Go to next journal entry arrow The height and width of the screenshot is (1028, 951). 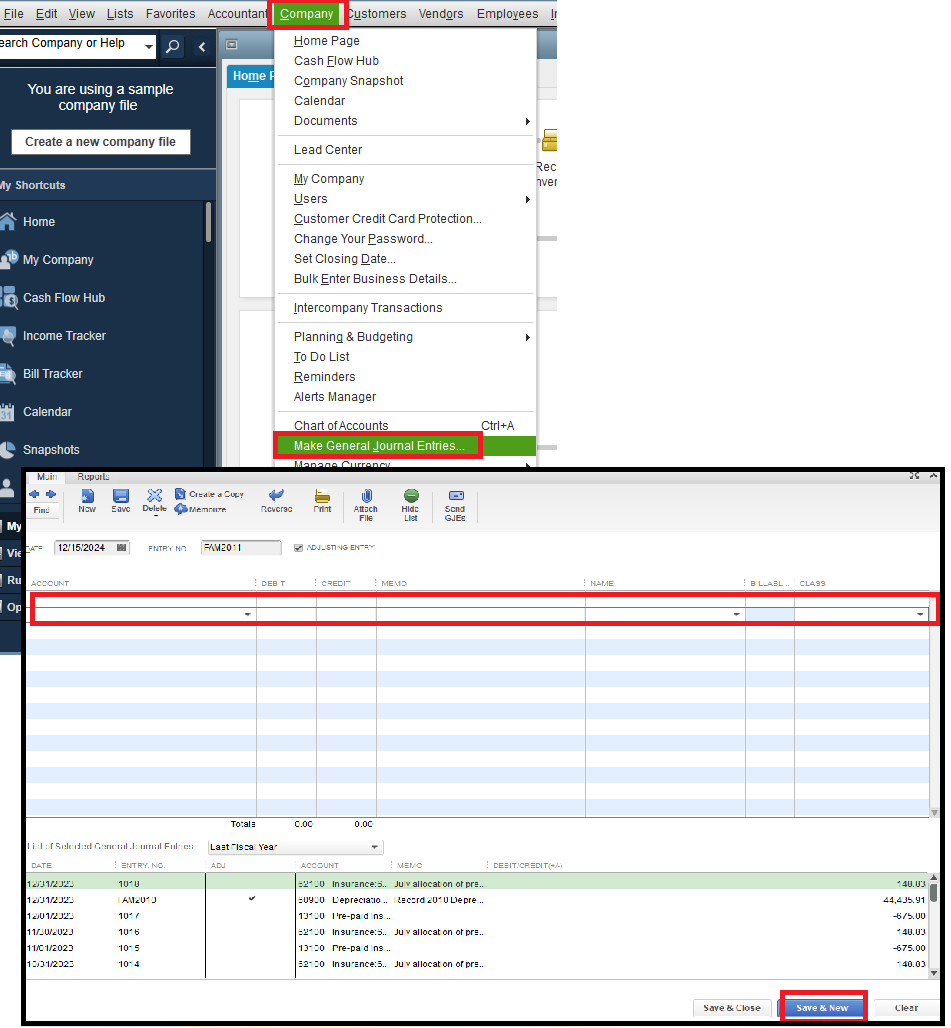(50, 494)
